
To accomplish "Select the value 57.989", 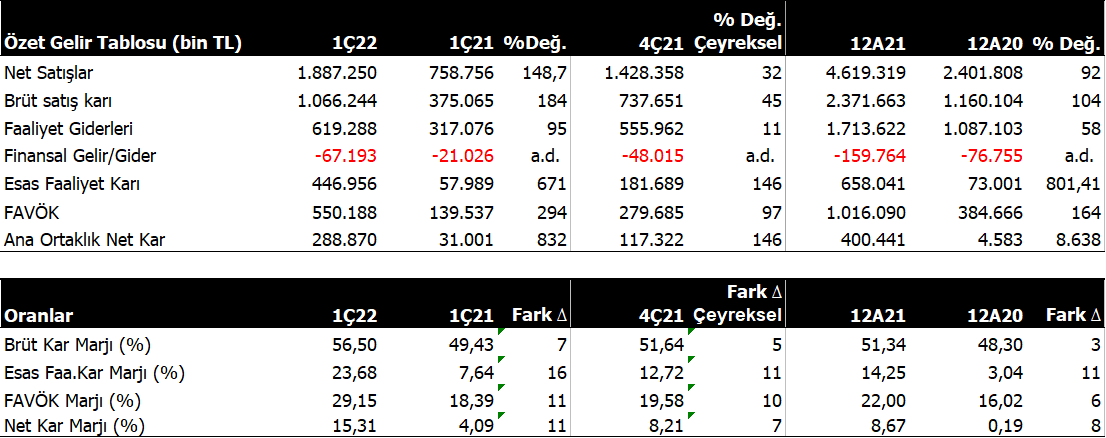I will tap(466, 184).
